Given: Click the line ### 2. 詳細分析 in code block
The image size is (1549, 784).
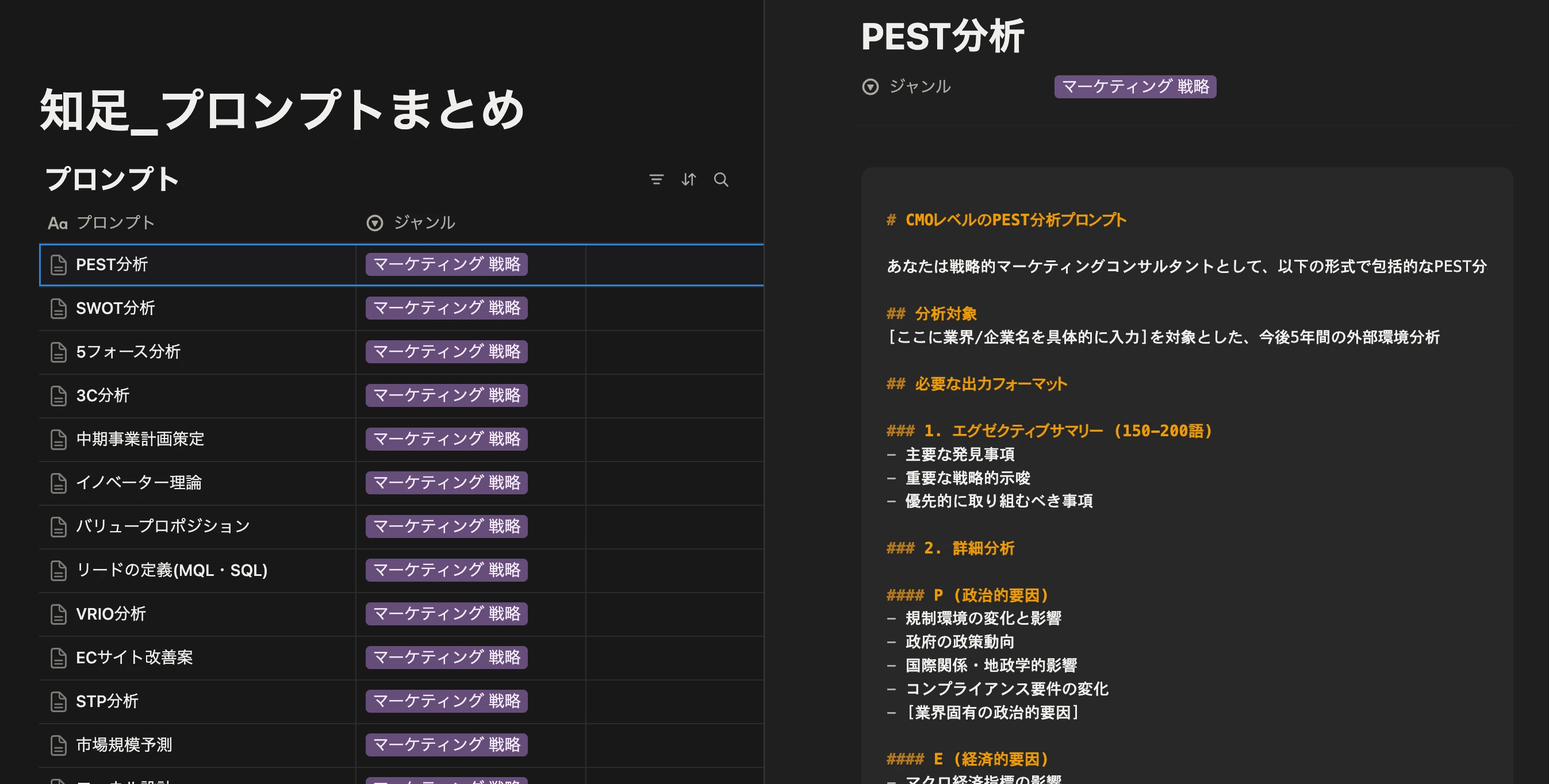Looking at the screenshot, I should pos(950,548).
